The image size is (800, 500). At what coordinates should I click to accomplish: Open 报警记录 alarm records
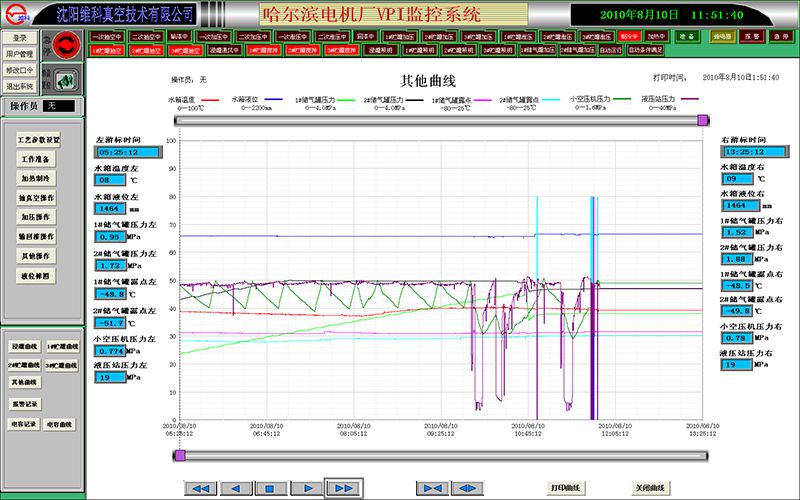24,403
